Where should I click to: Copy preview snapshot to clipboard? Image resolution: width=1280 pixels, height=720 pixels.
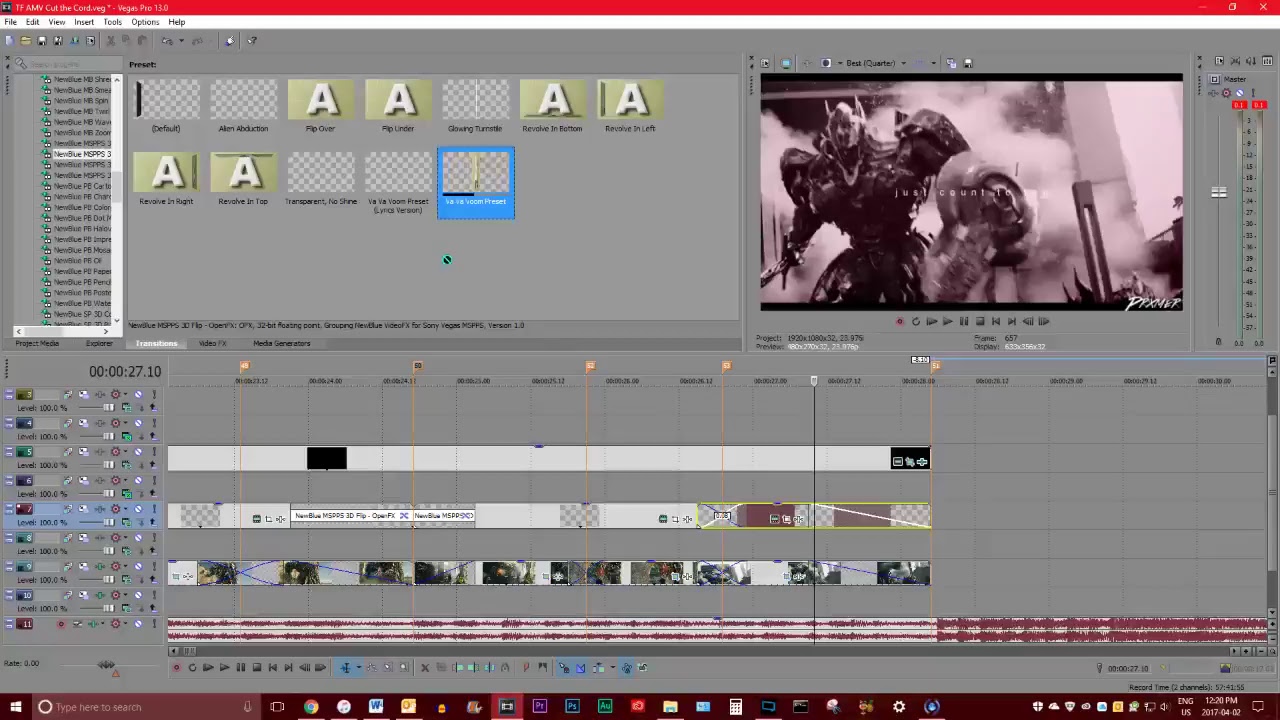tap(951, 63)
